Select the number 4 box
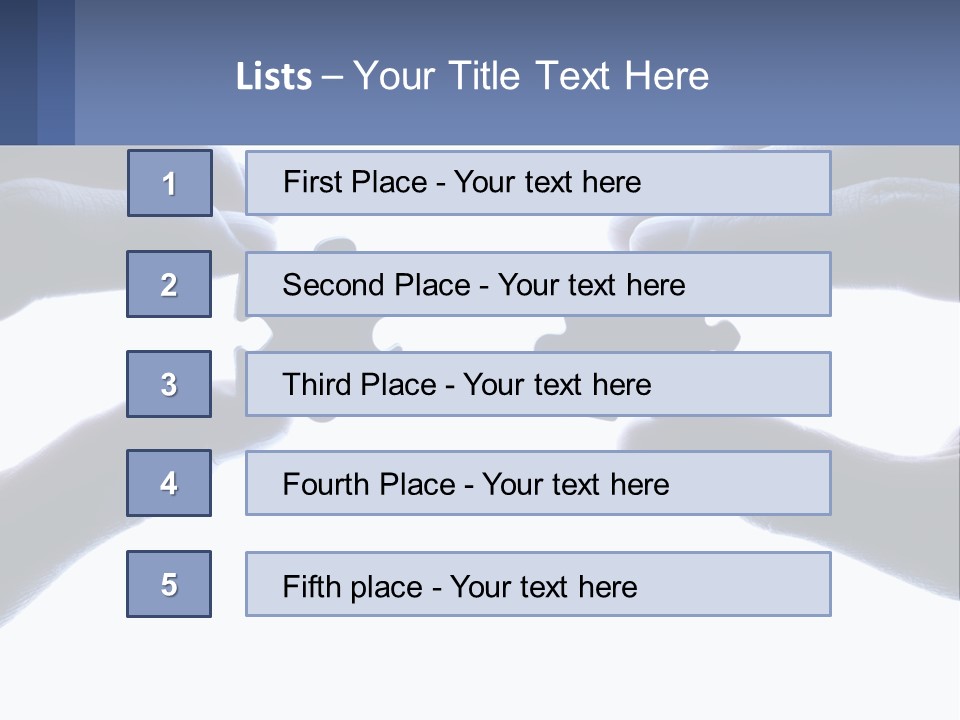The height and width of the screenshot is (720, 960). [169, 483]
